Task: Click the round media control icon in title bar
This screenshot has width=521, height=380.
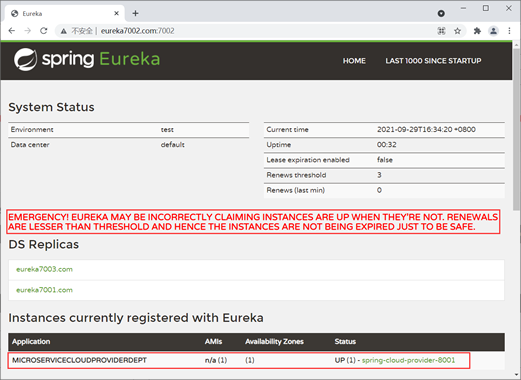Action: tap(441, 13)
